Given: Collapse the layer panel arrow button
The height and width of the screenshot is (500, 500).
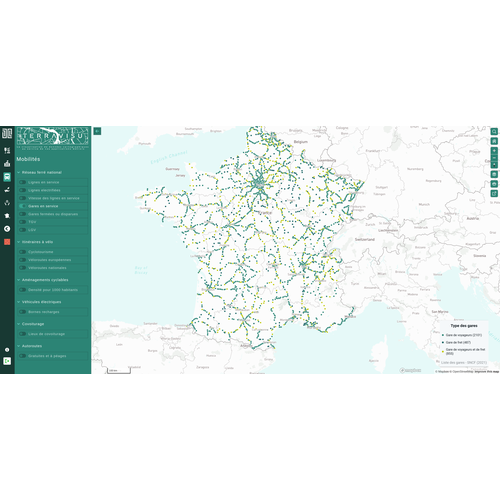Looking at the screenshot, I should click(x=97, y=131).
